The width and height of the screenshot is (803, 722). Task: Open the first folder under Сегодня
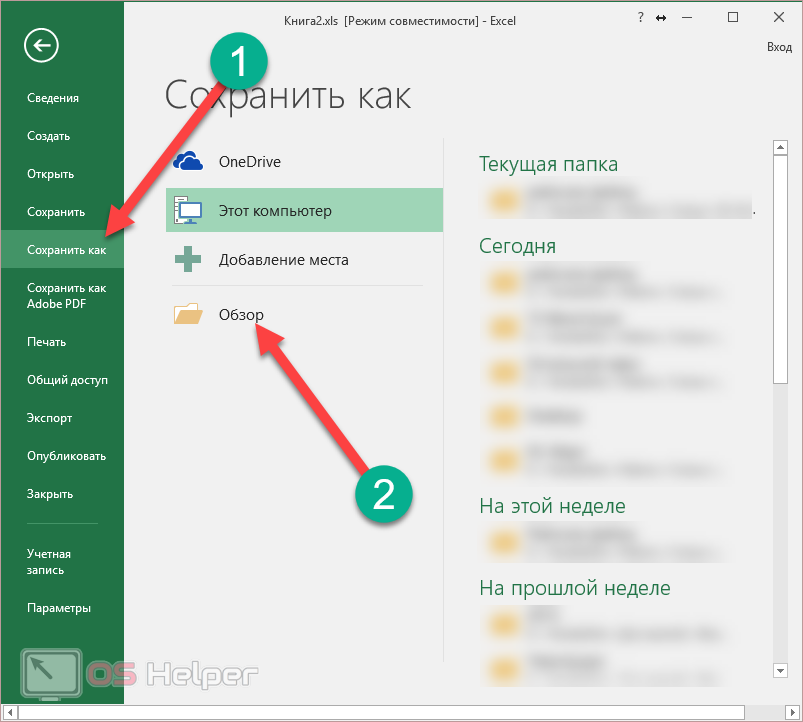(604, 284)
